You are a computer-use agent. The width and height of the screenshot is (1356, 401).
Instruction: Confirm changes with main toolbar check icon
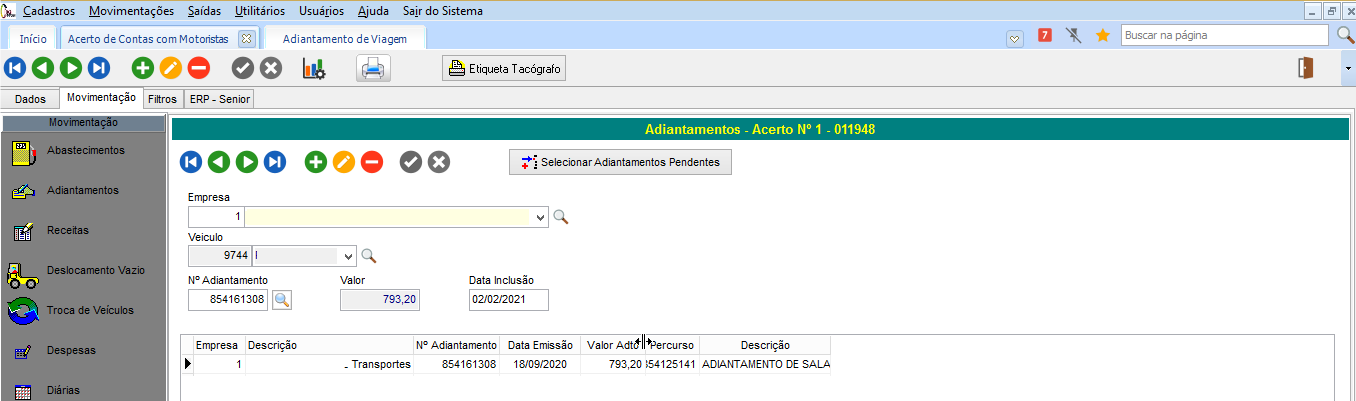(243, 68)
